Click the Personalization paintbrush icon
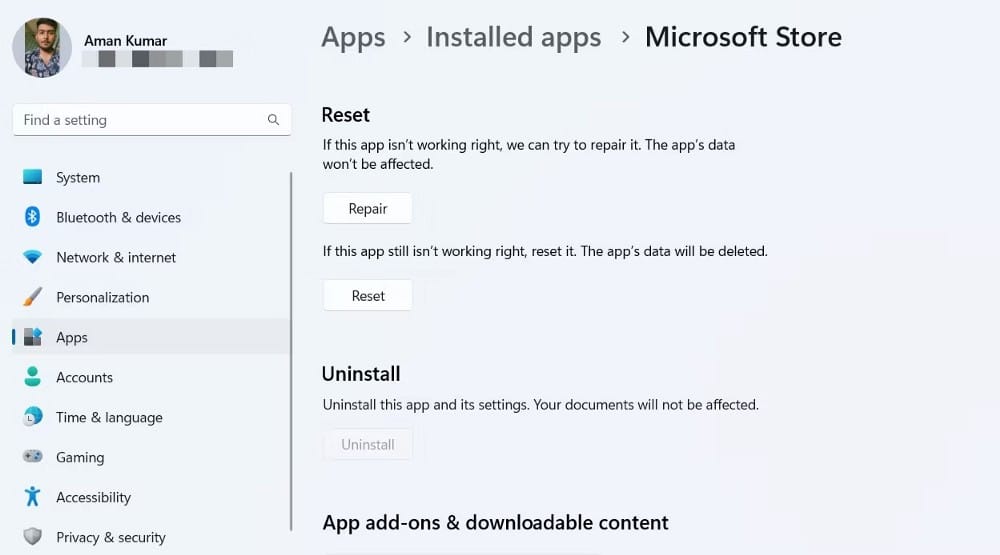This screenshot has width=1000, height=555. 33,297
